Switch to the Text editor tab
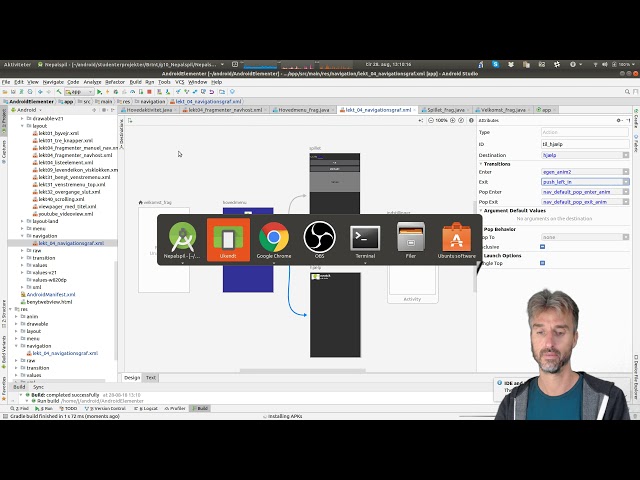The height and width of the screenshot is (480, 640). (151, 378)
